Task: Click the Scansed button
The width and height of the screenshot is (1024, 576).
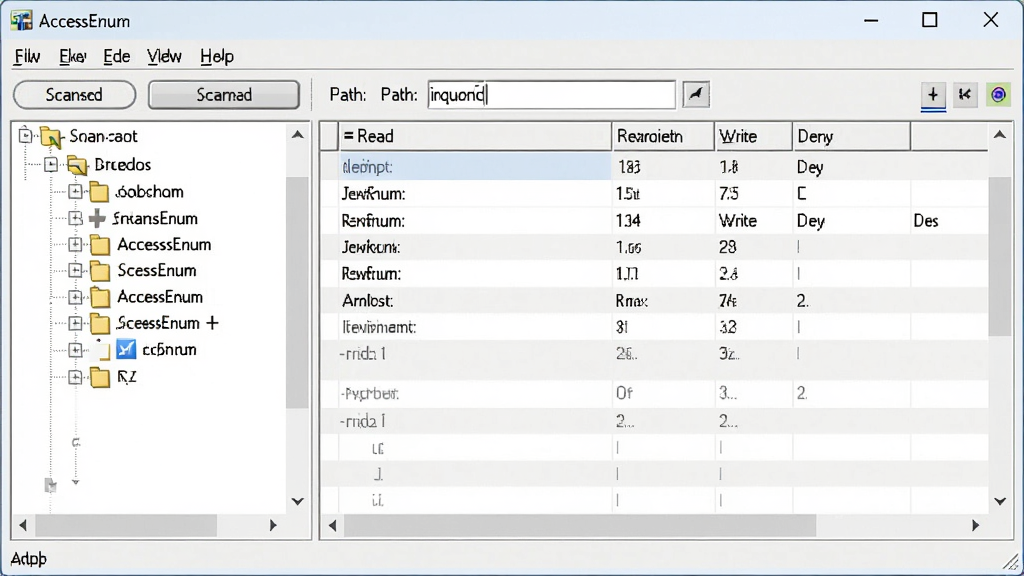Action: point(74,95)
